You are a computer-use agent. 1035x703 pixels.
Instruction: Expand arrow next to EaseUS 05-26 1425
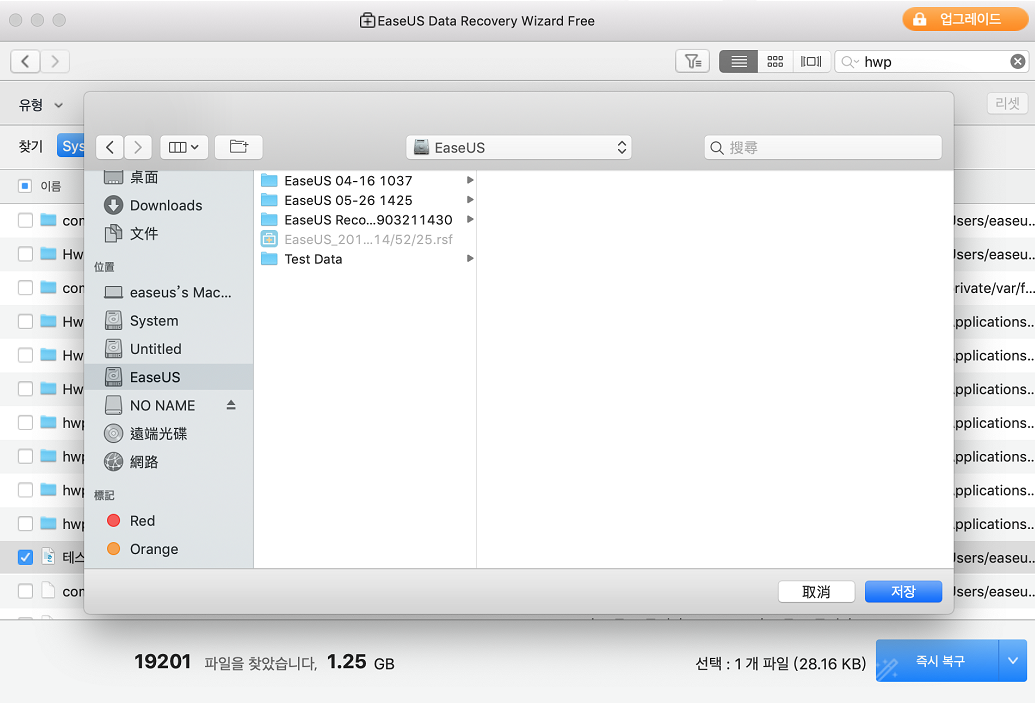coord(470,200)
